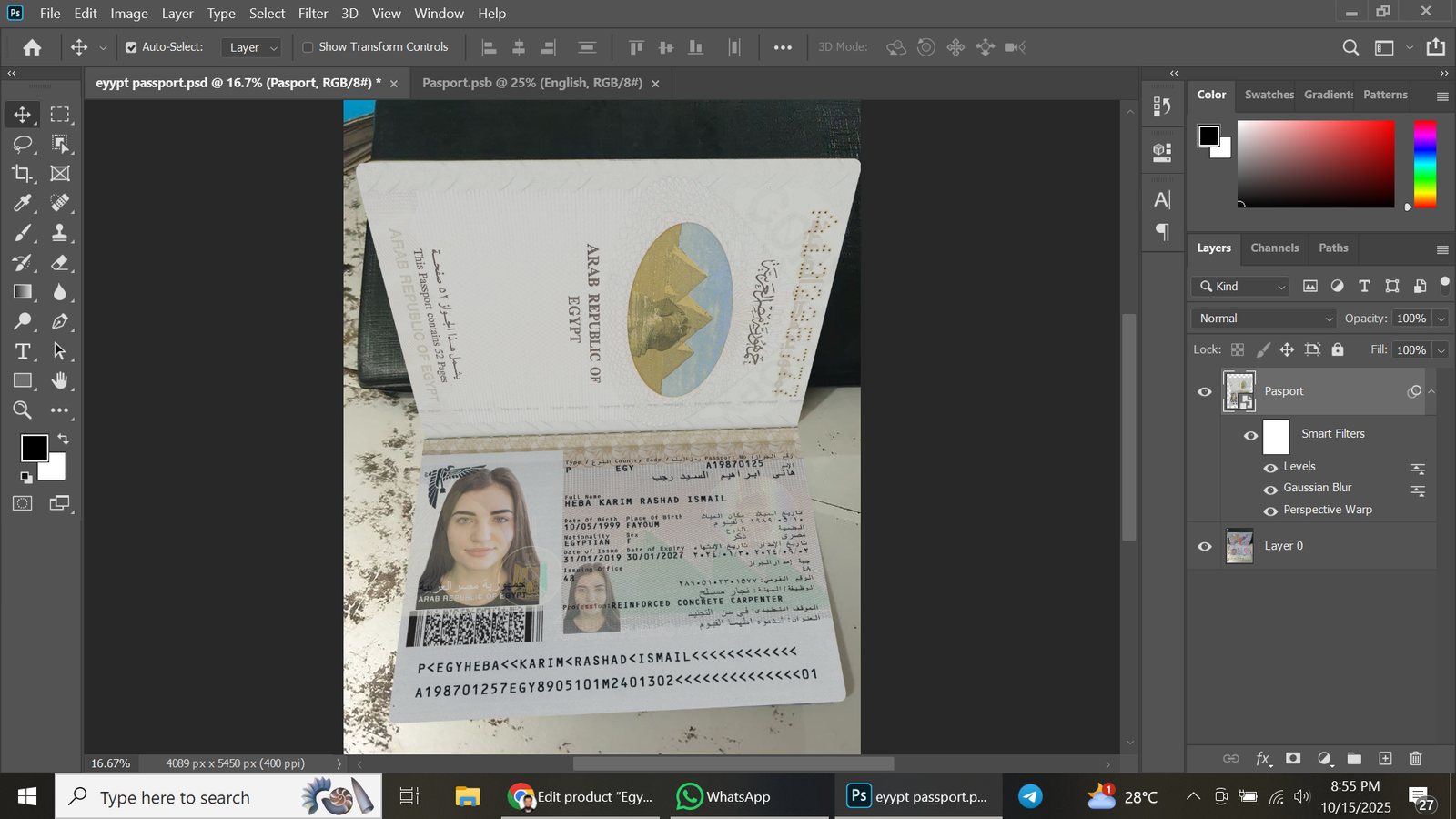The width and height of the screenshot is (1456, 819).
Task: Pick the Clone Stamp tool
Action: pos(60,233)
